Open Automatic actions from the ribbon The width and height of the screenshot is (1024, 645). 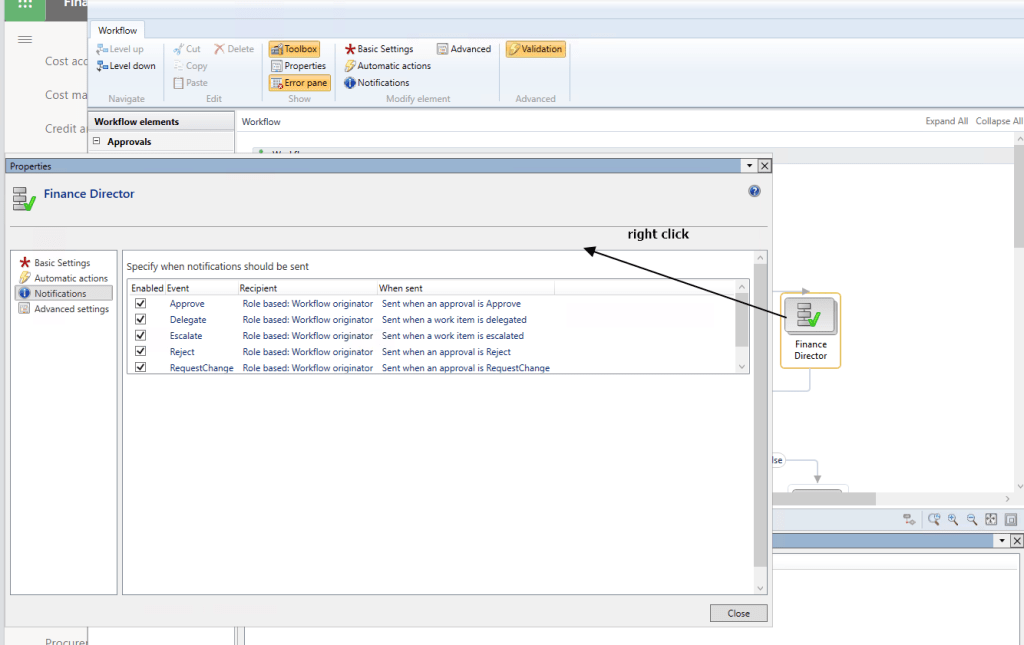388,66
